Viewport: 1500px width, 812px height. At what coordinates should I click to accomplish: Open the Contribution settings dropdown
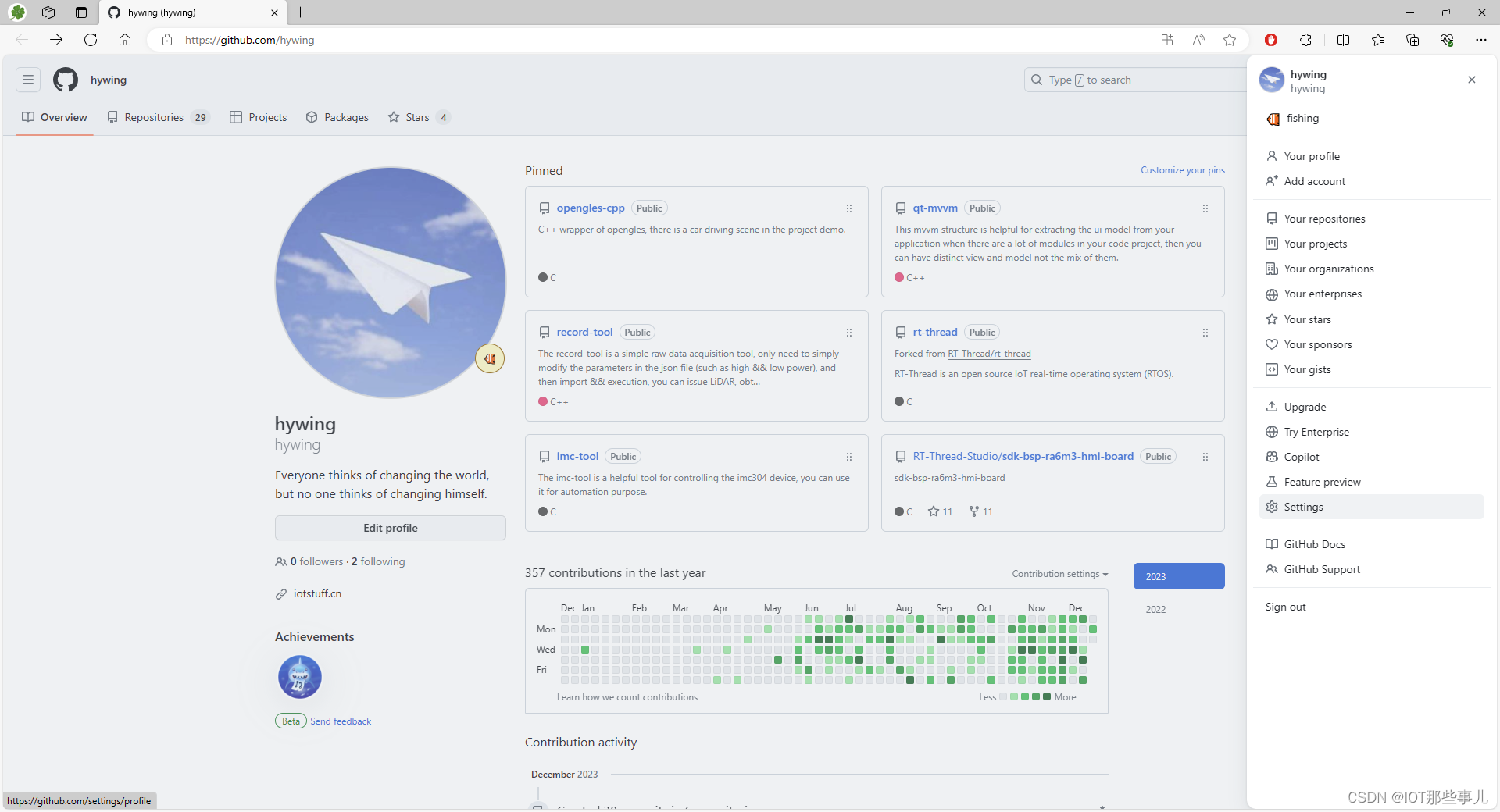(1059, 574)
